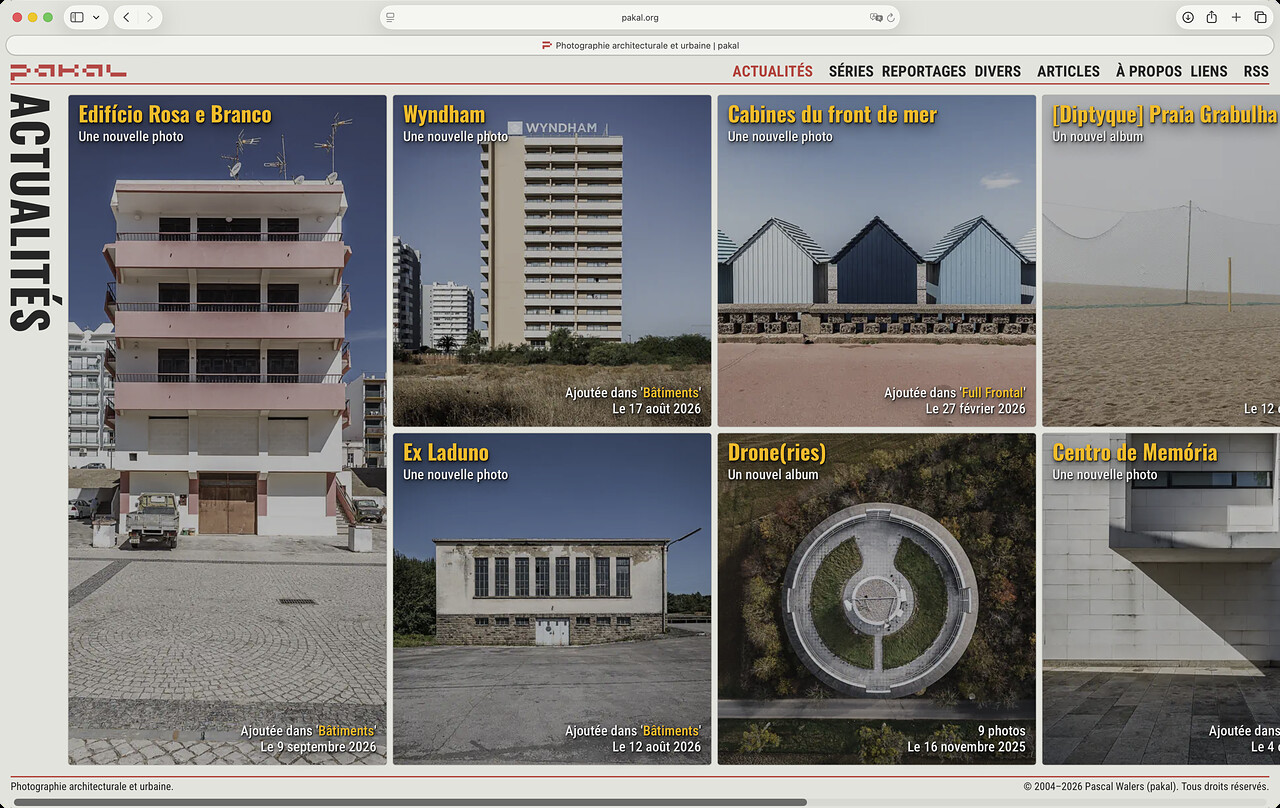Go back with the back arrow
This screenshot has width=1280, height=808.
click(x=127, y=17)
